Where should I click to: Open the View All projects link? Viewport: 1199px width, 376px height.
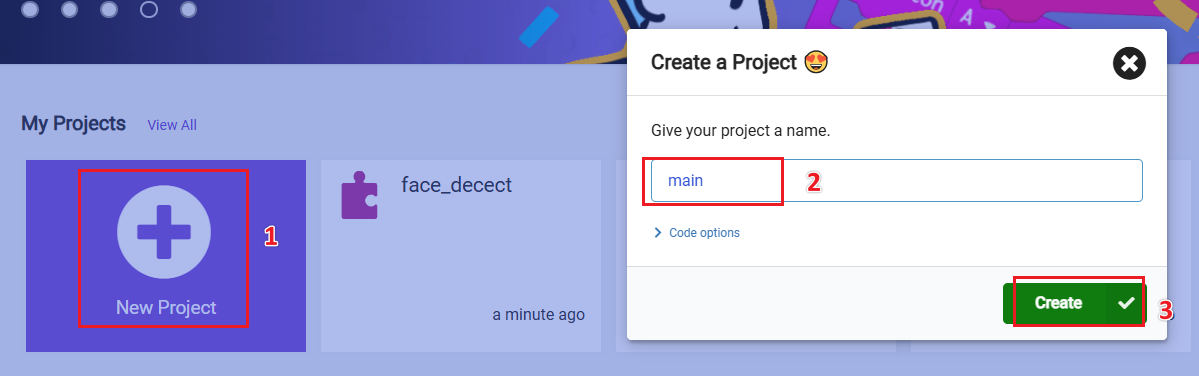click(x=172, y=125)
